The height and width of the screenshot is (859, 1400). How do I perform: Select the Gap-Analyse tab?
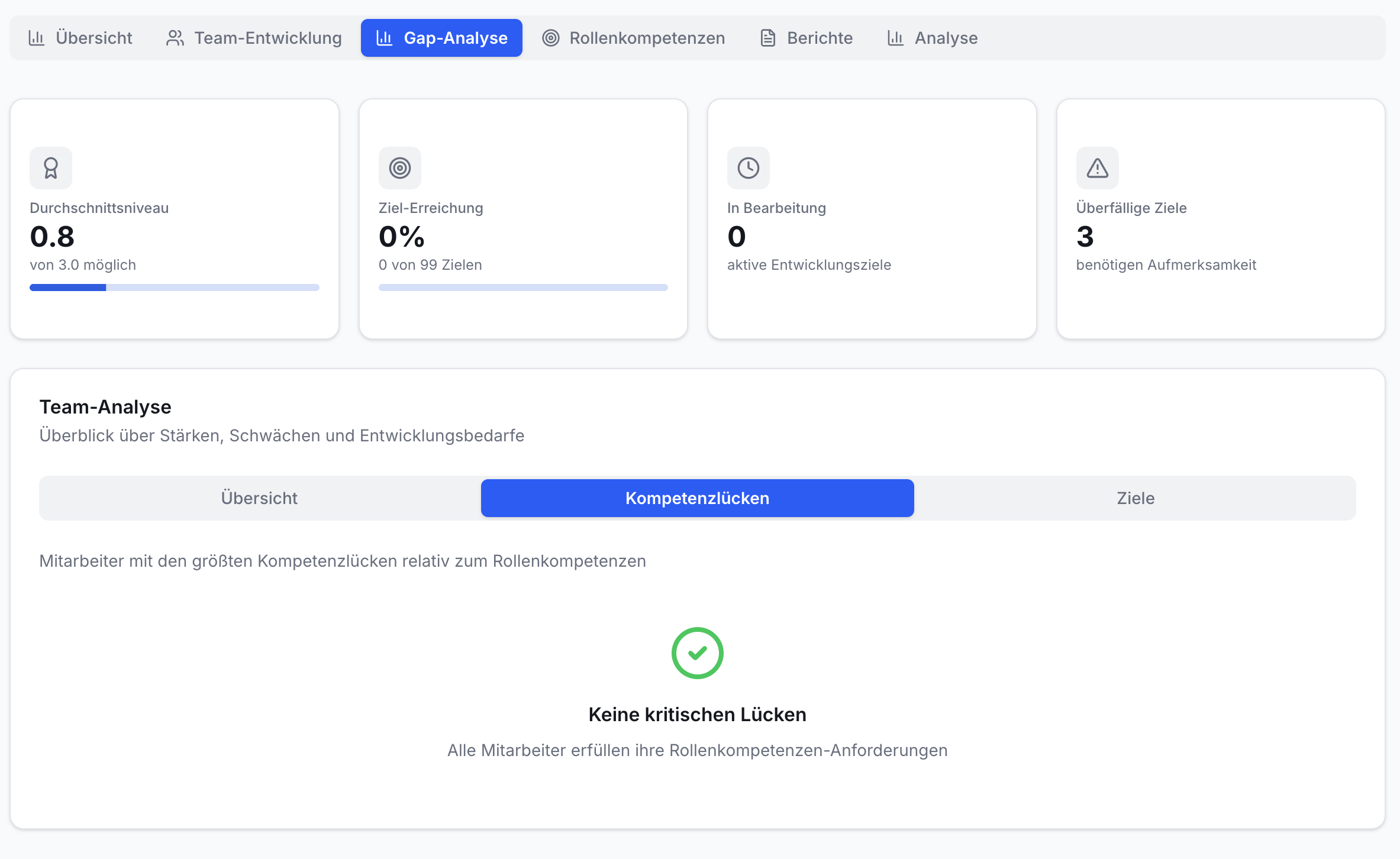click(441, 38)
